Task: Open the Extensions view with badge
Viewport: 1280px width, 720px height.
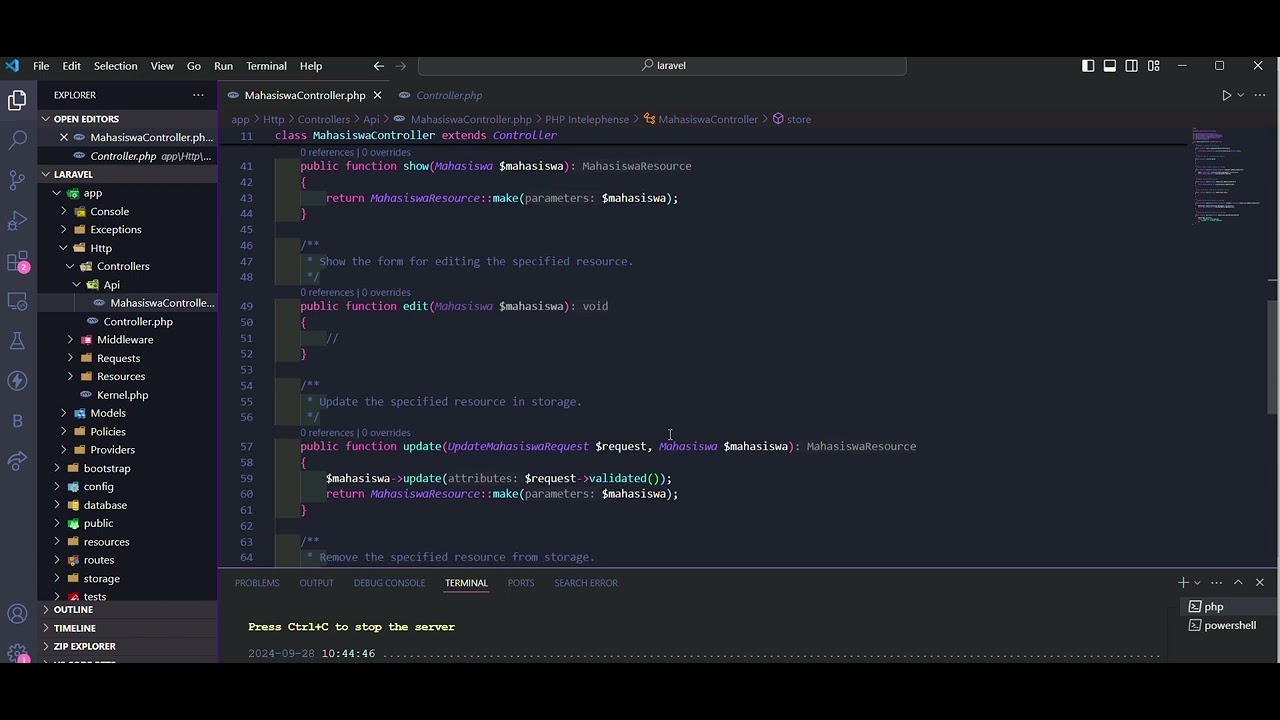Action: click(17, 261)
